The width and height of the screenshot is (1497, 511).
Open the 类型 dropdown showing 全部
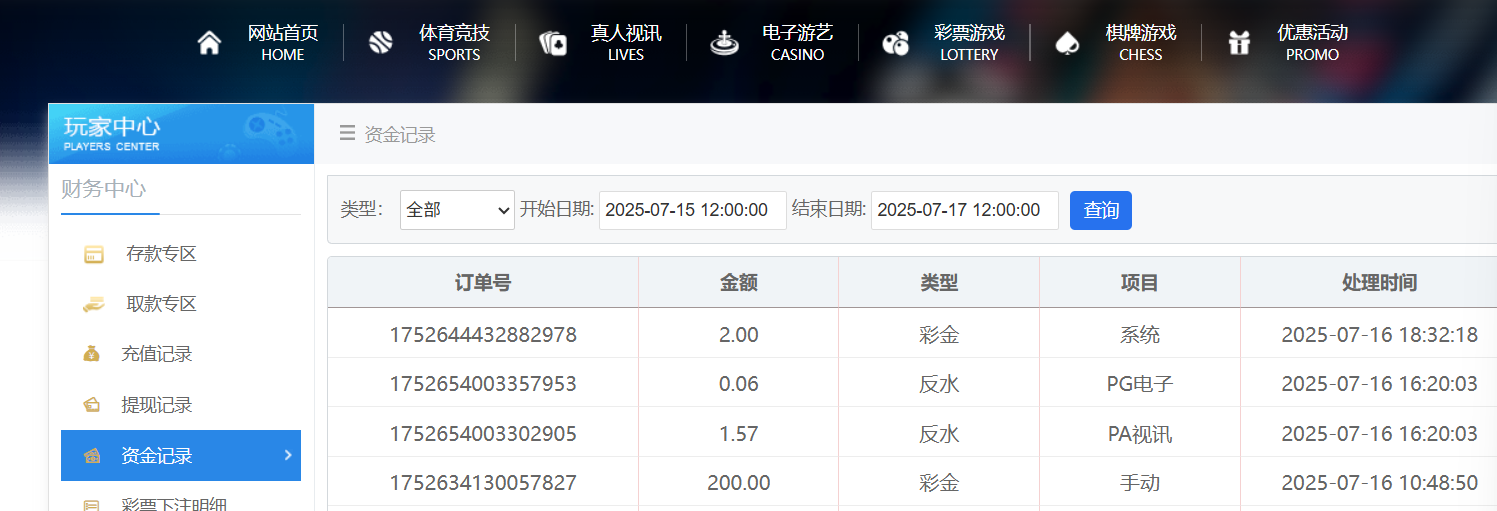pyautogui.click(x=457, y=210)
